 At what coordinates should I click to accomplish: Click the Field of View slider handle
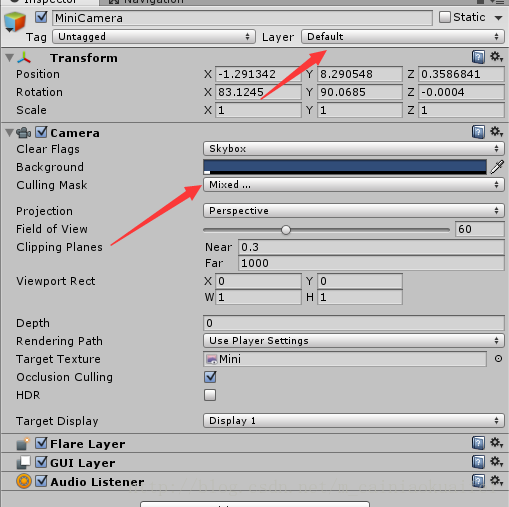click(x=286, y=230)
